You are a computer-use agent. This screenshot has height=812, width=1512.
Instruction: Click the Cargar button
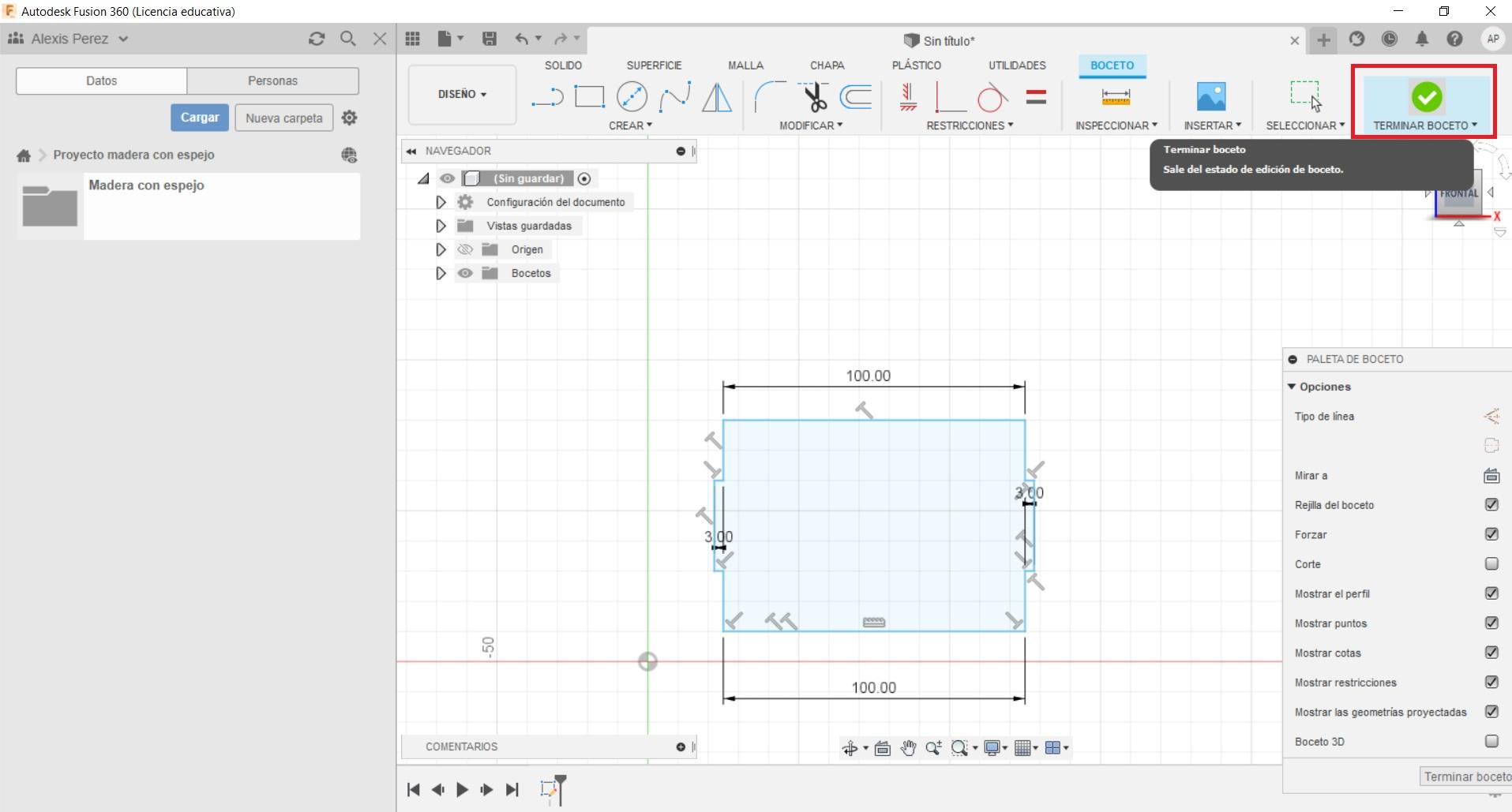[200, 118]
